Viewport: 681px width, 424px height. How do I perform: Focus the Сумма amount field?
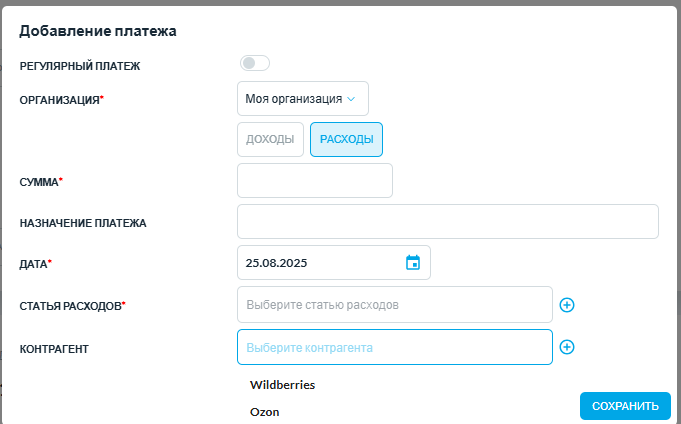click(315, 180)
